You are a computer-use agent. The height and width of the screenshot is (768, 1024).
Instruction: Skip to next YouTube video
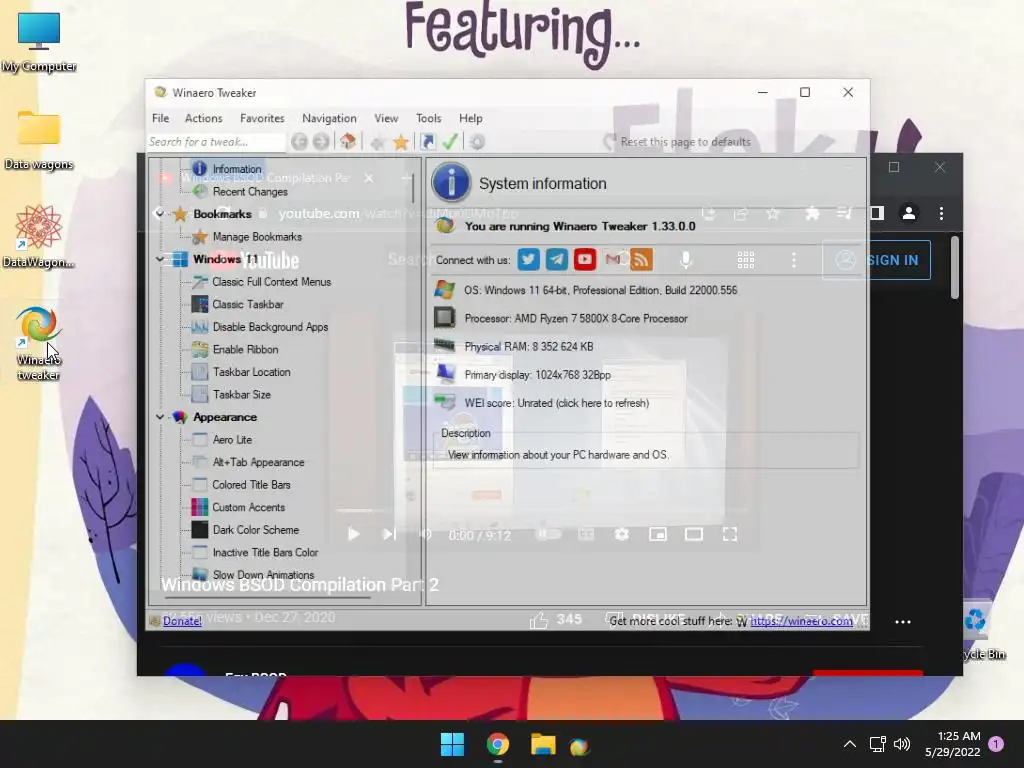(389, 534)
